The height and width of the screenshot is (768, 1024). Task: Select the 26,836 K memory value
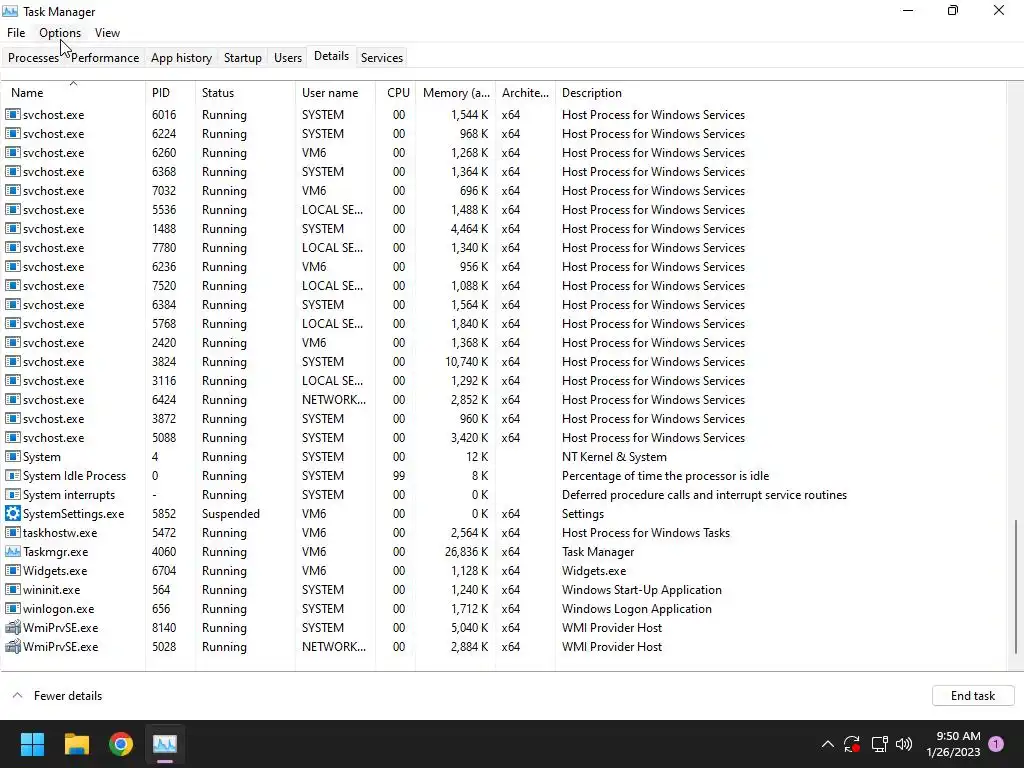(x=466, y=551)
